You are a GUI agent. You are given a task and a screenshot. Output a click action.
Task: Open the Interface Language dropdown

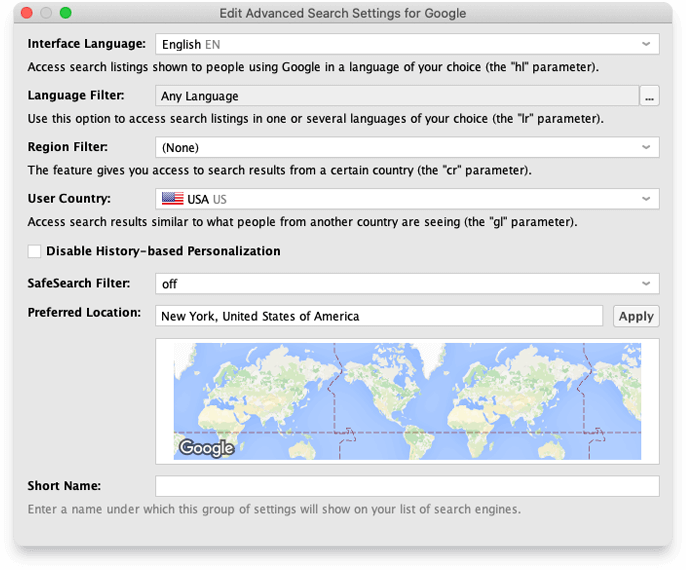click(407, 44)
